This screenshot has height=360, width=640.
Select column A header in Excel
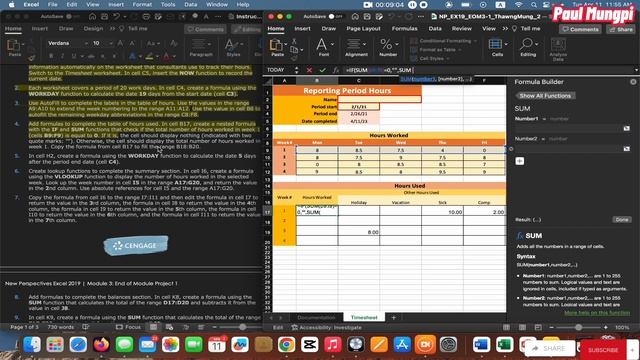pyautogui.click(x=284, y=80)
